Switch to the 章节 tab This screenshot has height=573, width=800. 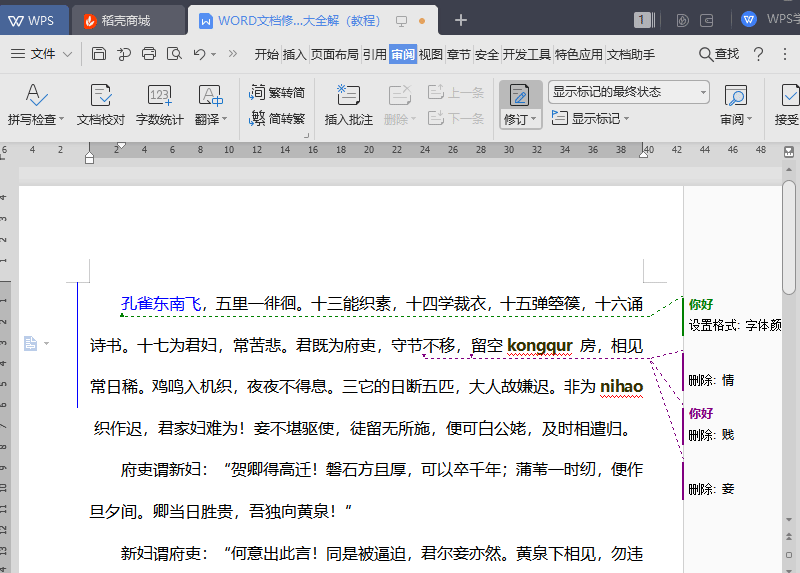pyautogui.click(x=459, y=54)
